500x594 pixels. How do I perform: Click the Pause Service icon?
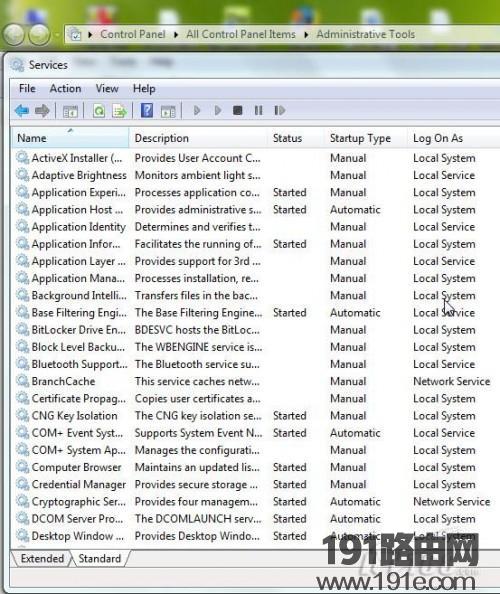(x=258, y=111)
